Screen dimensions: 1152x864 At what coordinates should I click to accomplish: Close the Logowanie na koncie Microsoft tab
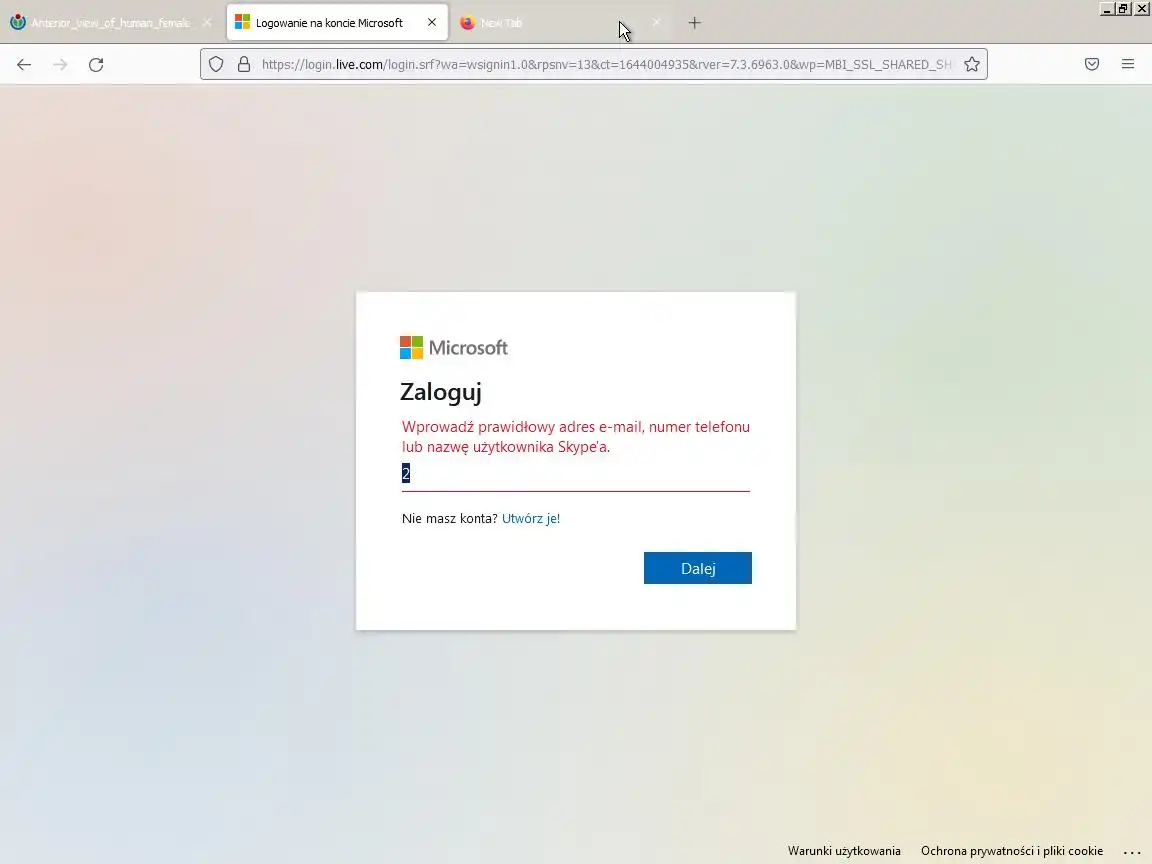[x=432, y=23]
